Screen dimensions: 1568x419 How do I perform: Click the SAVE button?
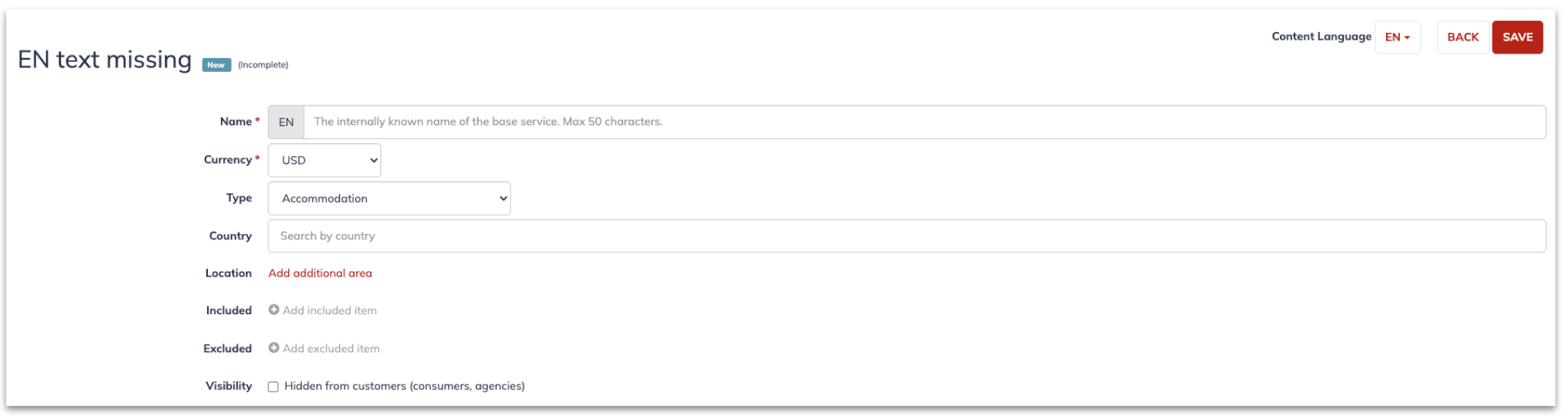pyautogui.click(x=1518, y=37)
